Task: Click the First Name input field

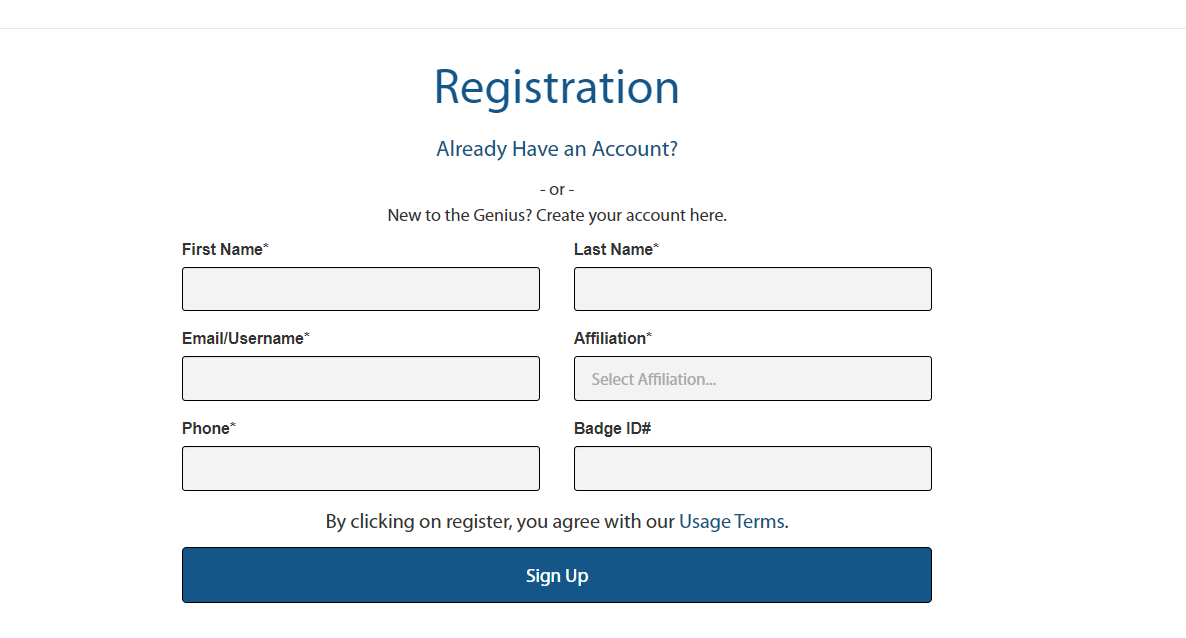Action: tap(361, 289)
